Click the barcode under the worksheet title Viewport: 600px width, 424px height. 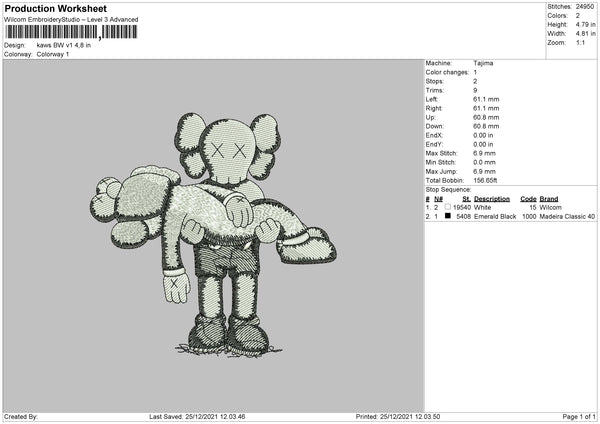pyautogui.click(x=72, y=32)
